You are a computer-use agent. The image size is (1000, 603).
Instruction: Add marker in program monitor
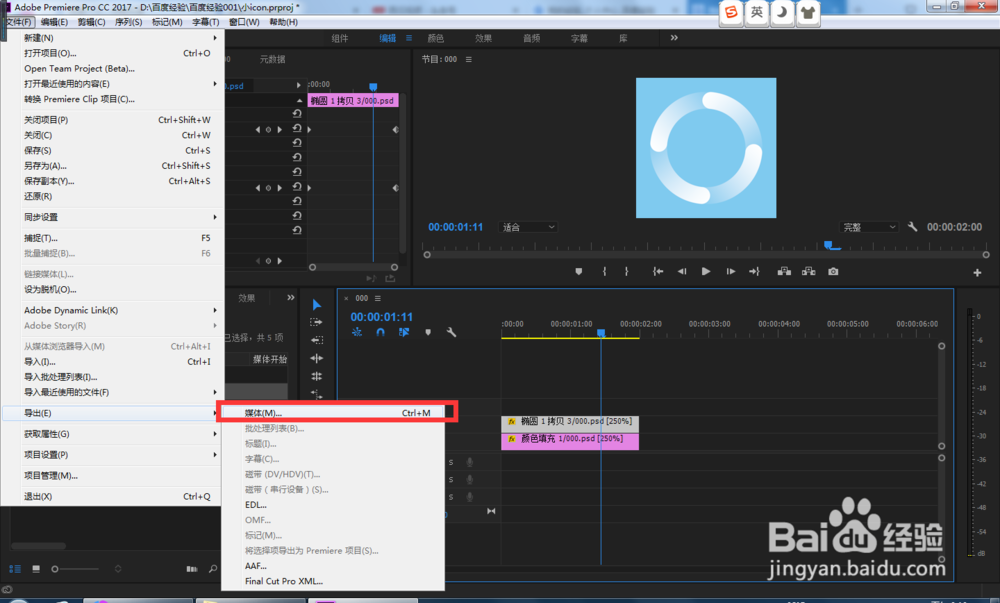tap(578, 272)
